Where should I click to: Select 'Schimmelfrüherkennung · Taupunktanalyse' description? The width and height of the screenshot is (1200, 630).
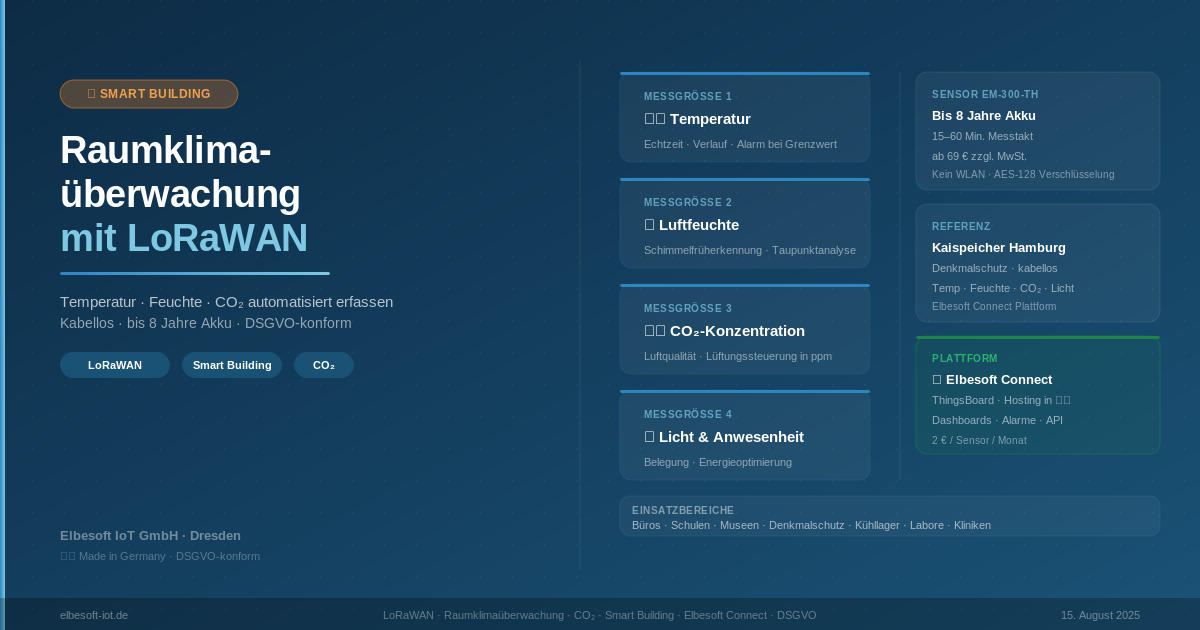(x=750, y=250)
